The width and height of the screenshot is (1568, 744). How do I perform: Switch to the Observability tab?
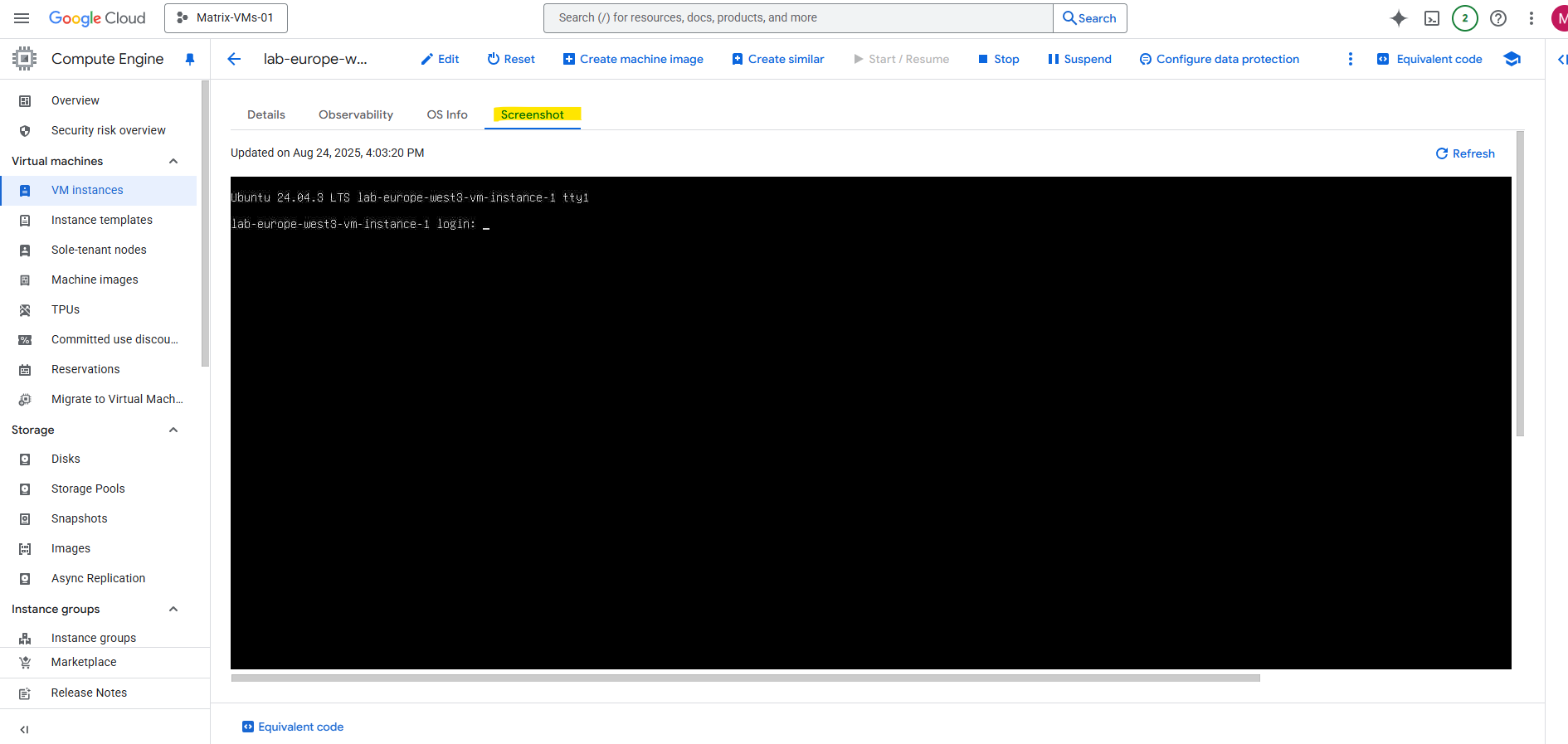tap(356, 114)
